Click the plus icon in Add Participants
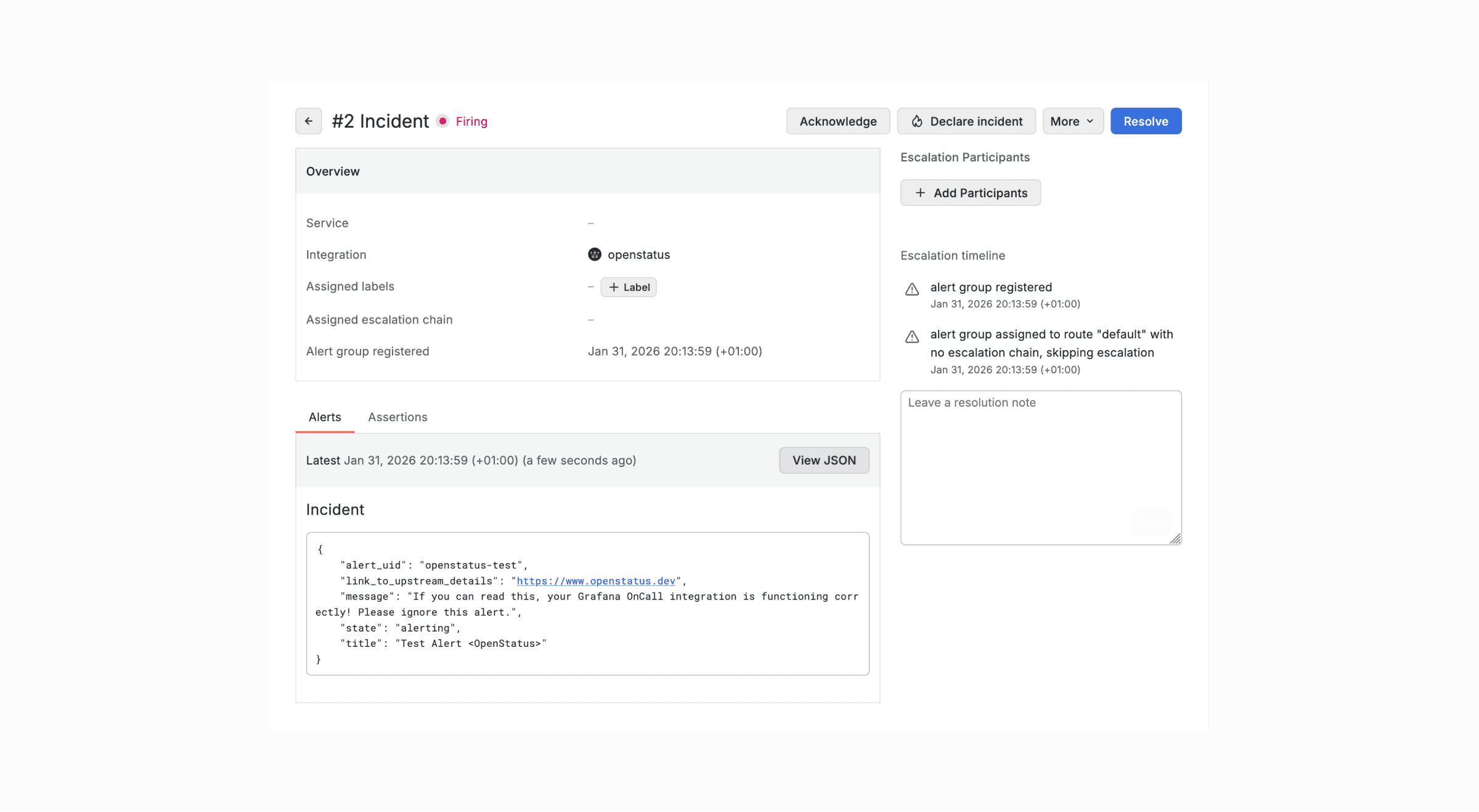 920,193
